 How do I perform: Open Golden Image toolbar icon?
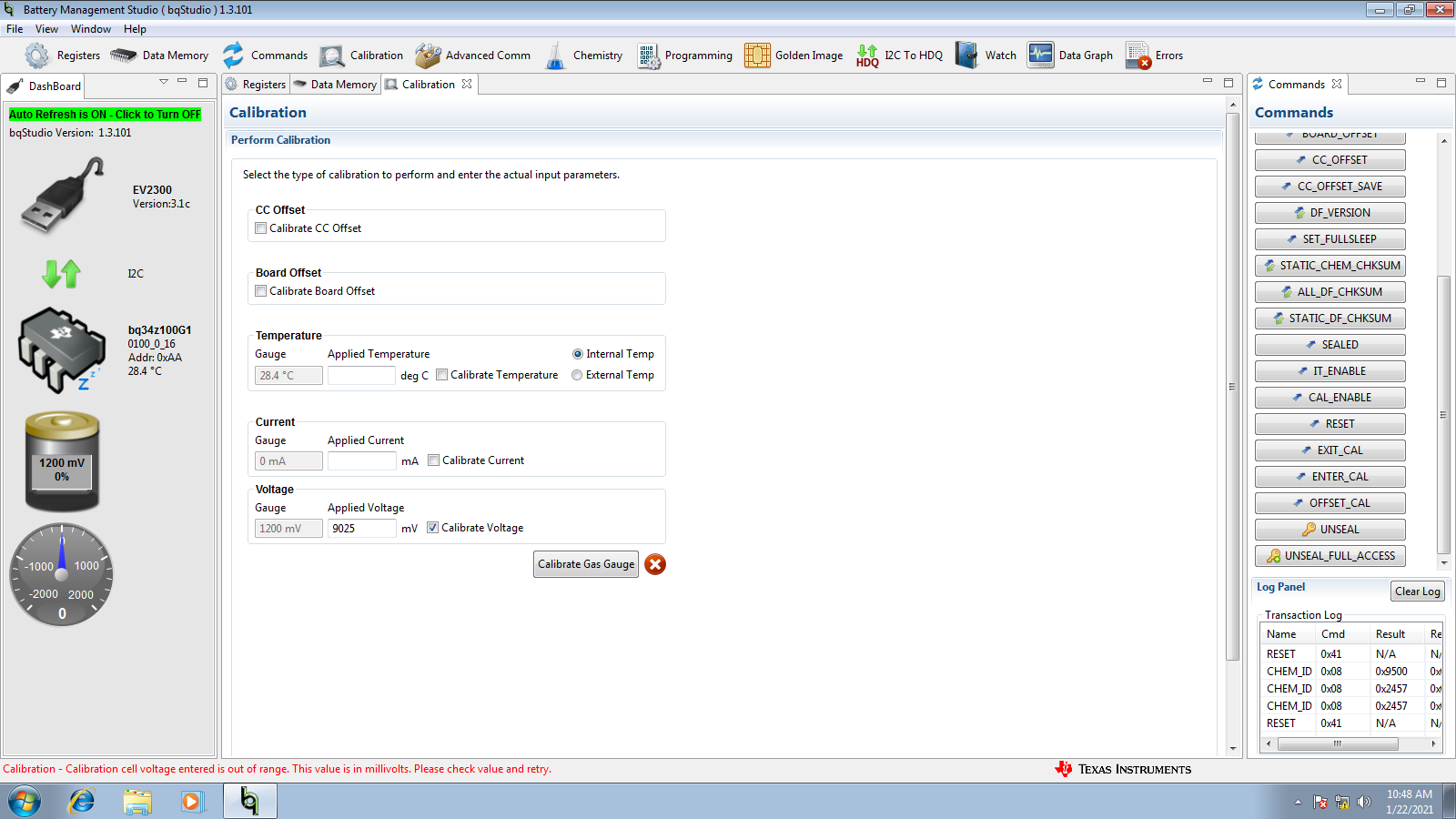757,56
